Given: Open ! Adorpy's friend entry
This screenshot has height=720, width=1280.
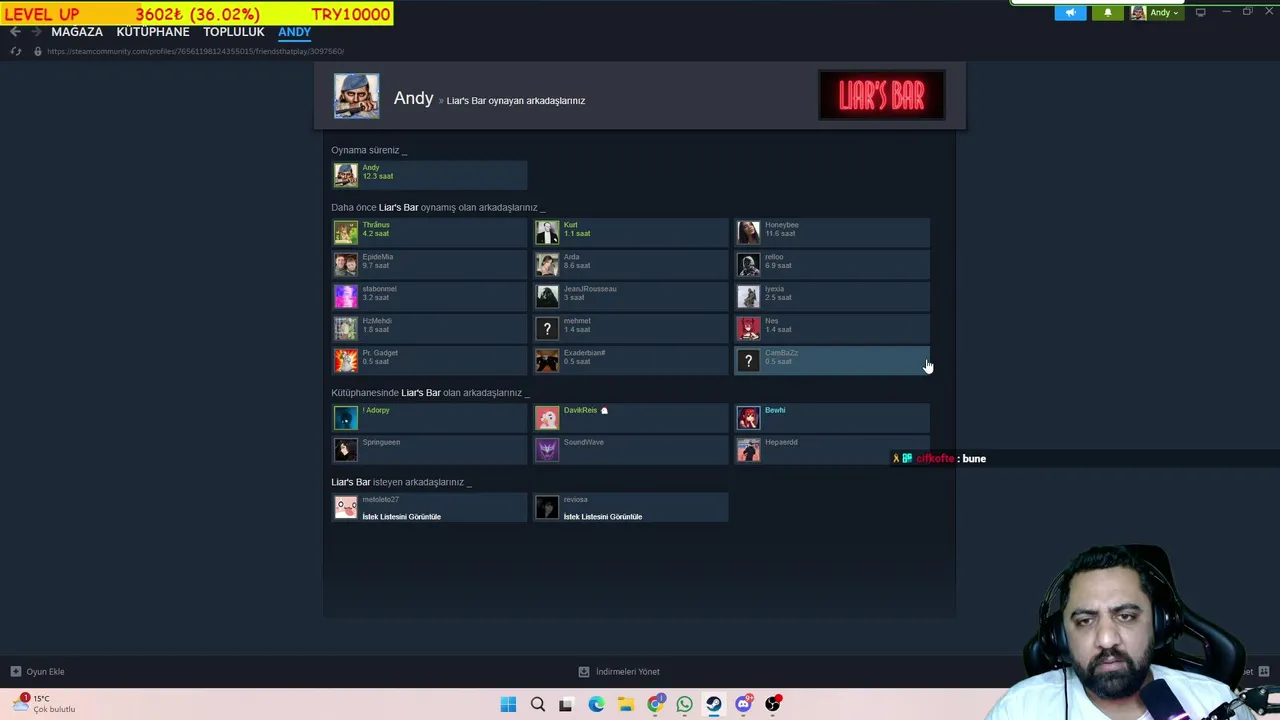Looking at the screenshot, I should coord(430,417).
